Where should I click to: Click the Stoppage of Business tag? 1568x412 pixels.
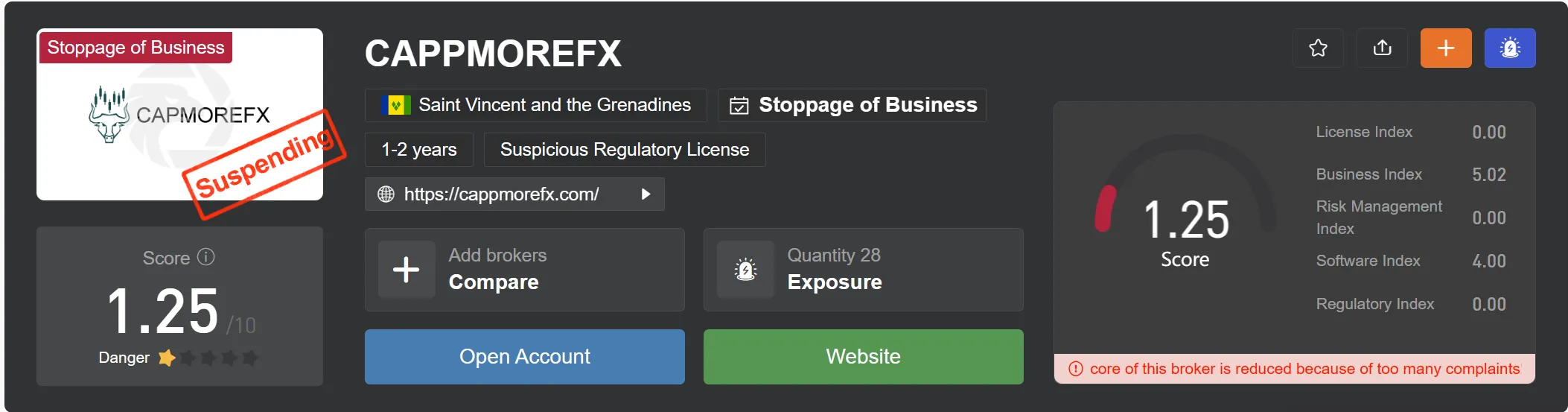point(852,105)
